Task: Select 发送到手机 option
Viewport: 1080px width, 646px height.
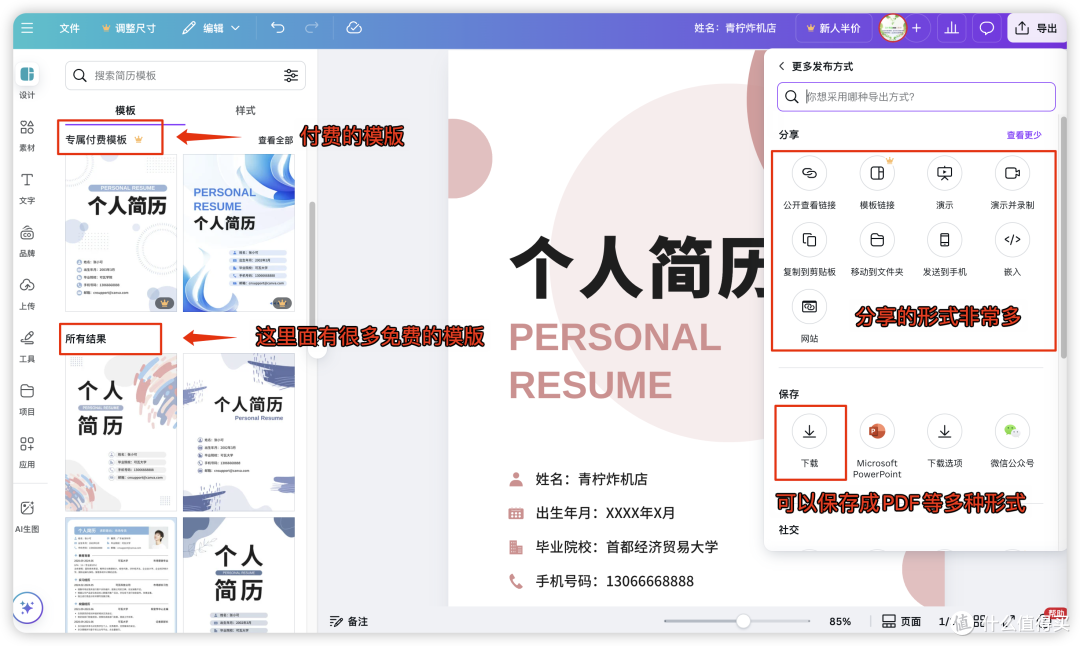Action: 944,250
